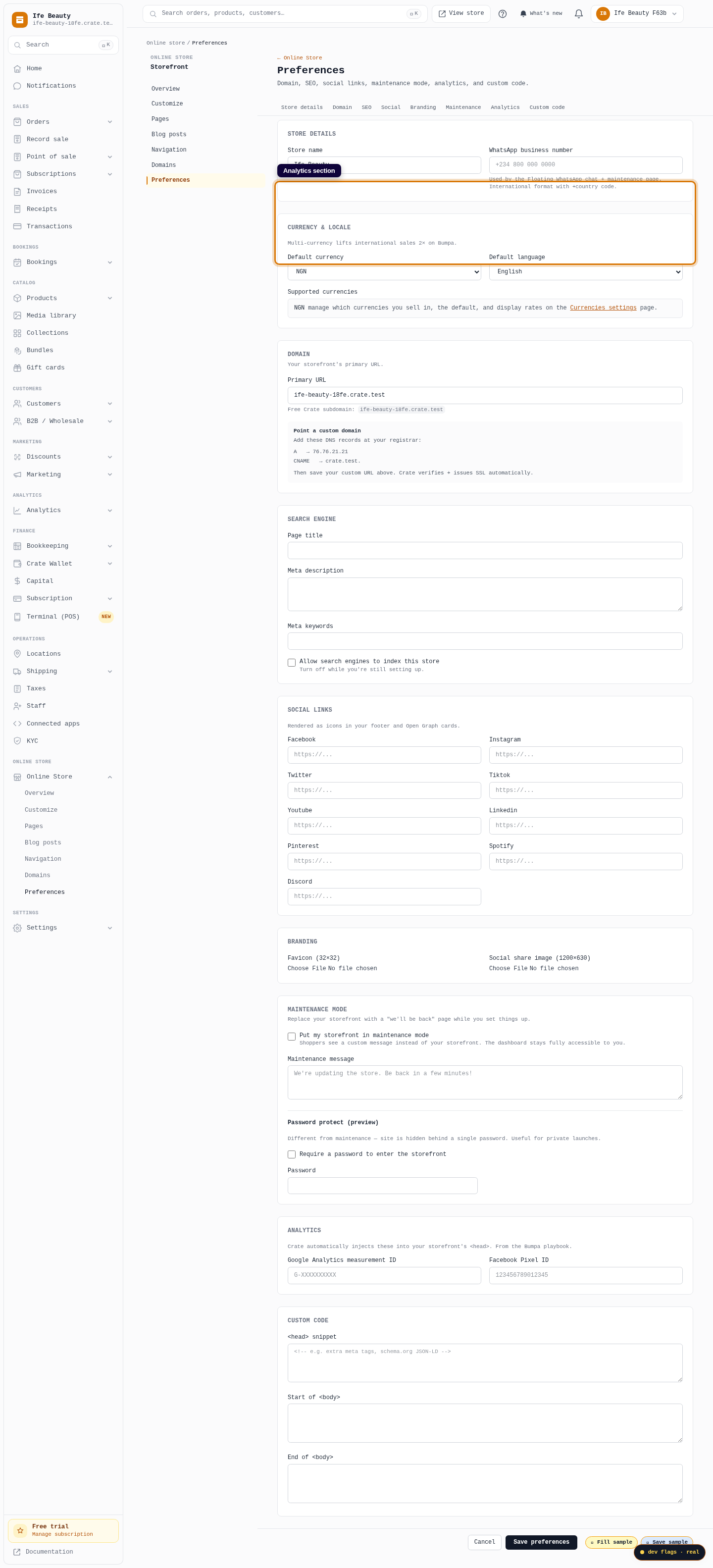
Task: Choose File for Social share image
Action: click(508, 968)
